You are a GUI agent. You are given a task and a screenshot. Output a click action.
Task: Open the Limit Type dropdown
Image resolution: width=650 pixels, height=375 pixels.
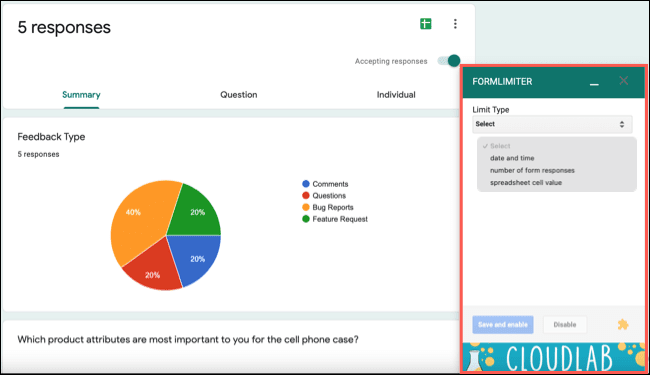552,124
